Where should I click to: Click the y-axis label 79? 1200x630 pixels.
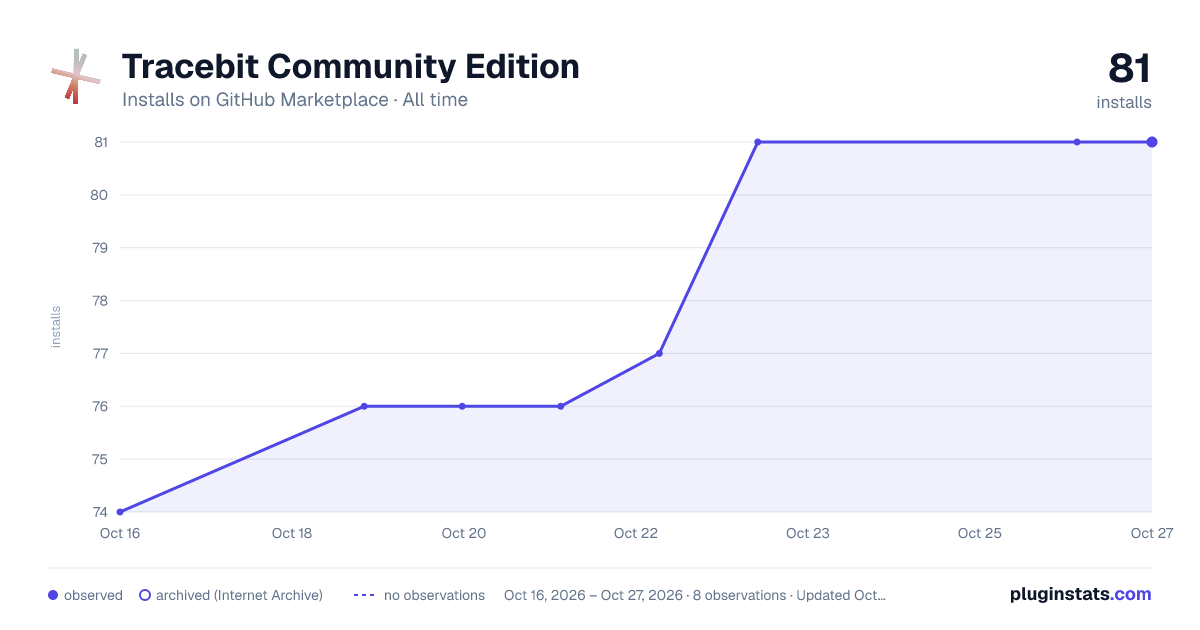[x=100, y=248]
